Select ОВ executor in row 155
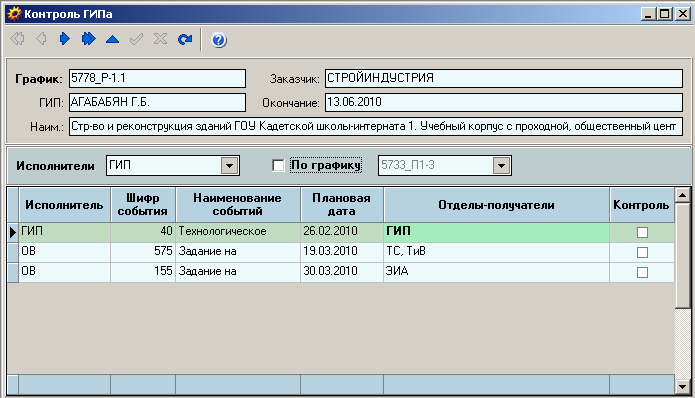The image size is (695, 398). point(64,272)
